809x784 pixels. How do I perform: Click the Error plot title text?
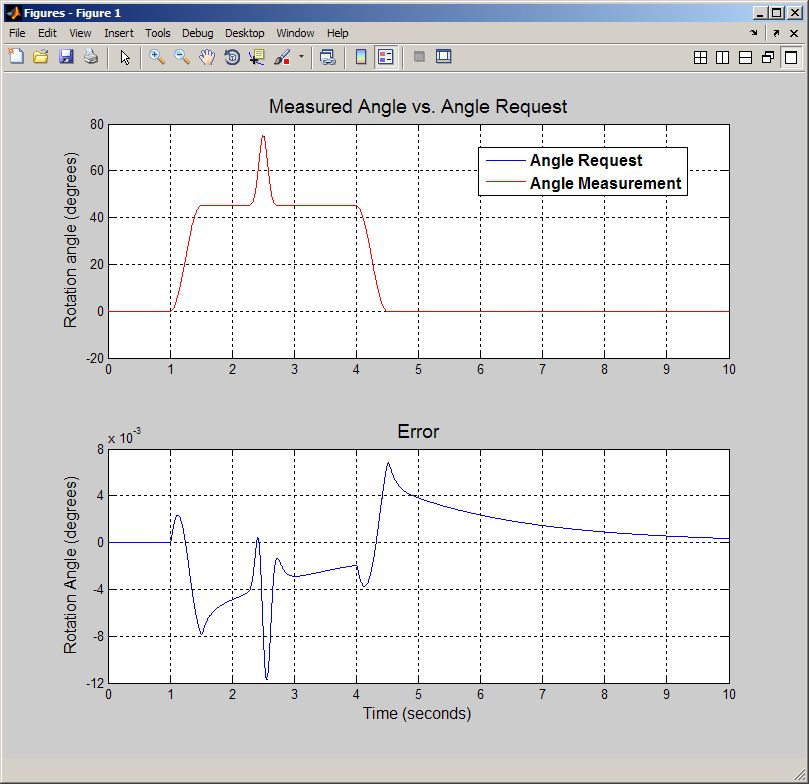[418, 432]
